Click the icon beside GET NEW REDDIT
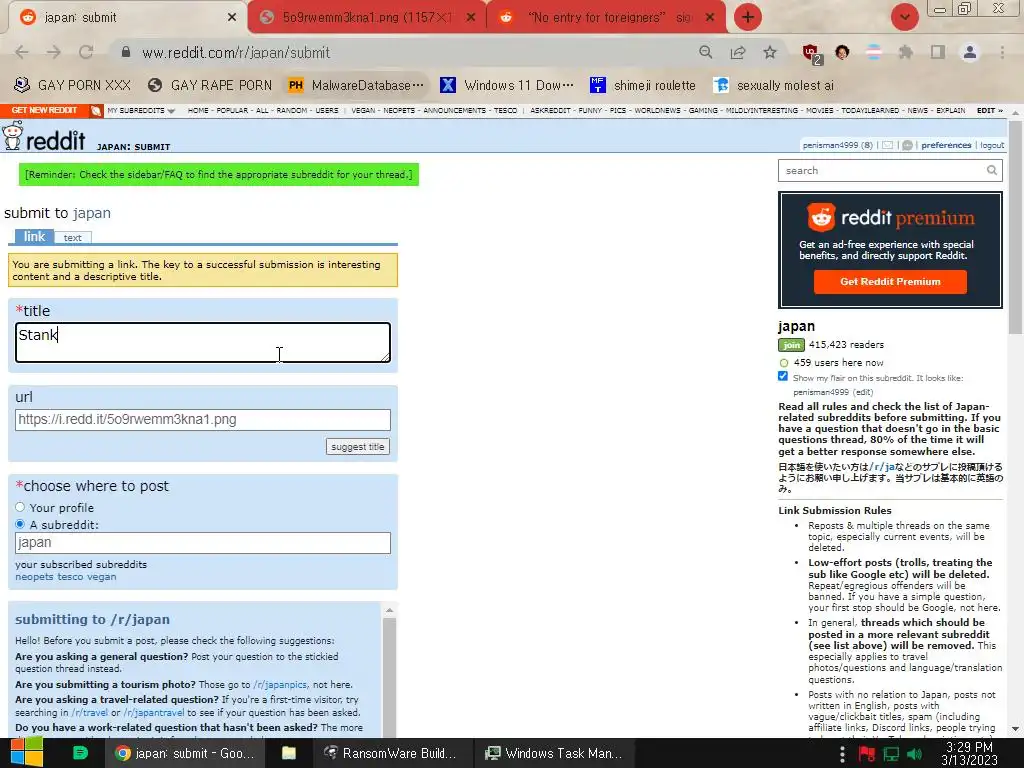The width and height of the screenshot is (1024, 768). tap(96, 110)
